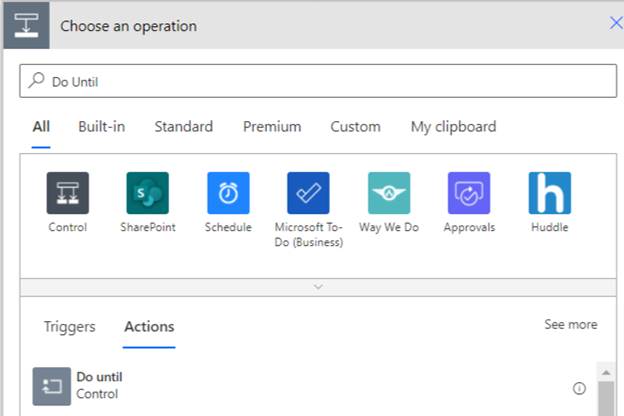Select the Way We Do connector
This screenshot has width=624, height=416.
coord(389,193)
